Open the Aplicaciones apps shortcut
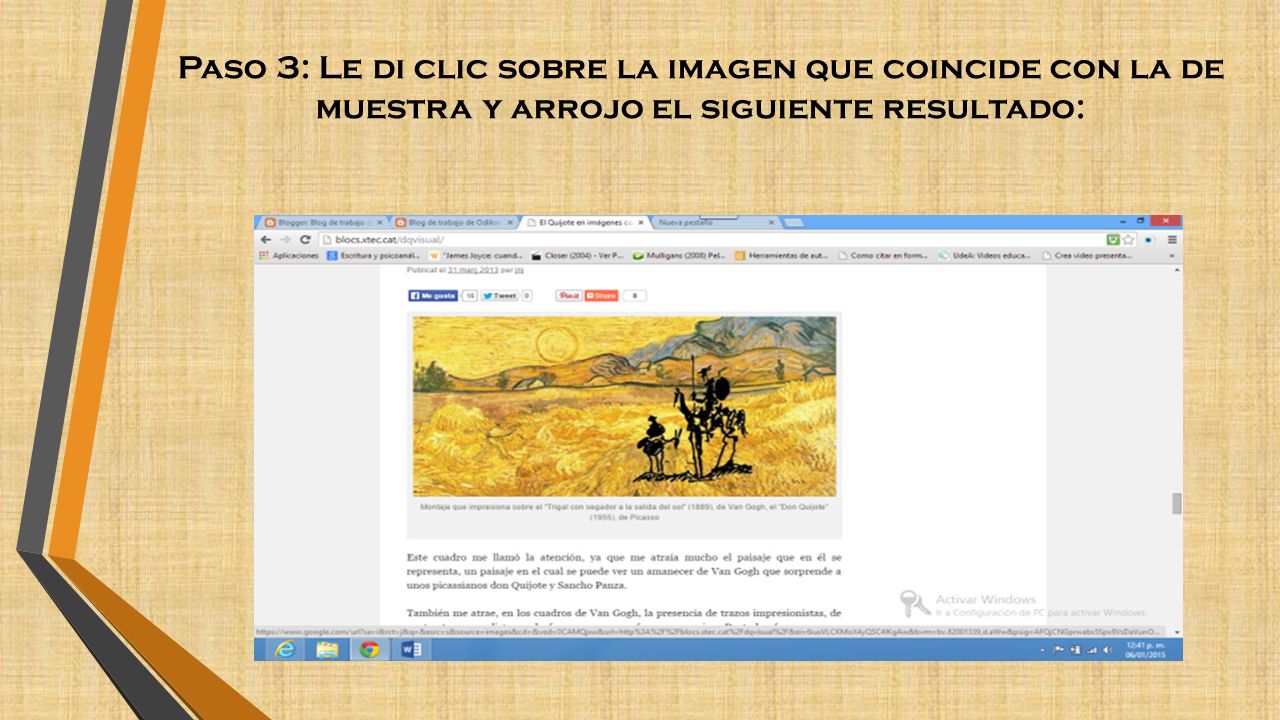This screenshot has width=1280, height=720. [288, 255]
